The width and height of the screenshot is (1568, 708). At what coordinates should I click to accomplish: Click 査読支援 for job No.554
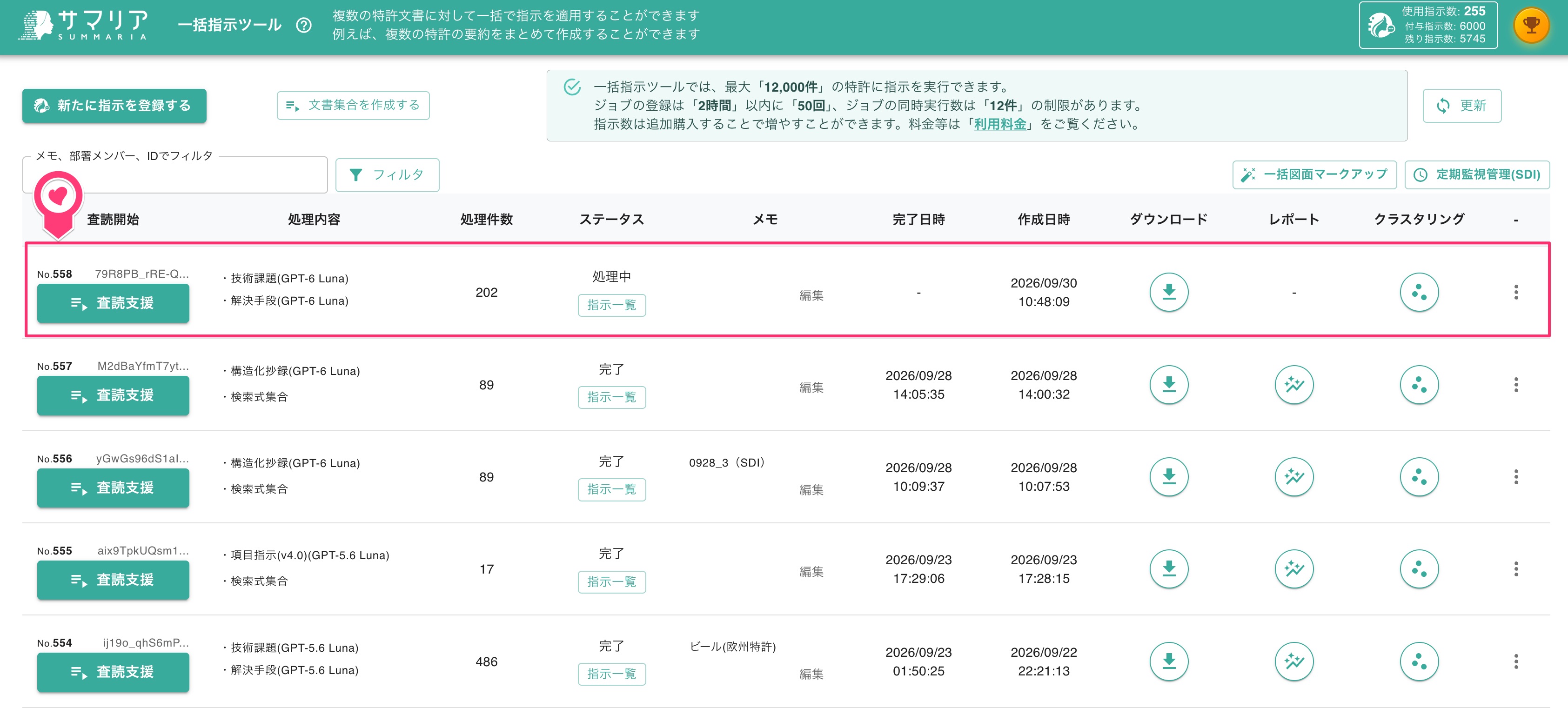coord(113,672)
